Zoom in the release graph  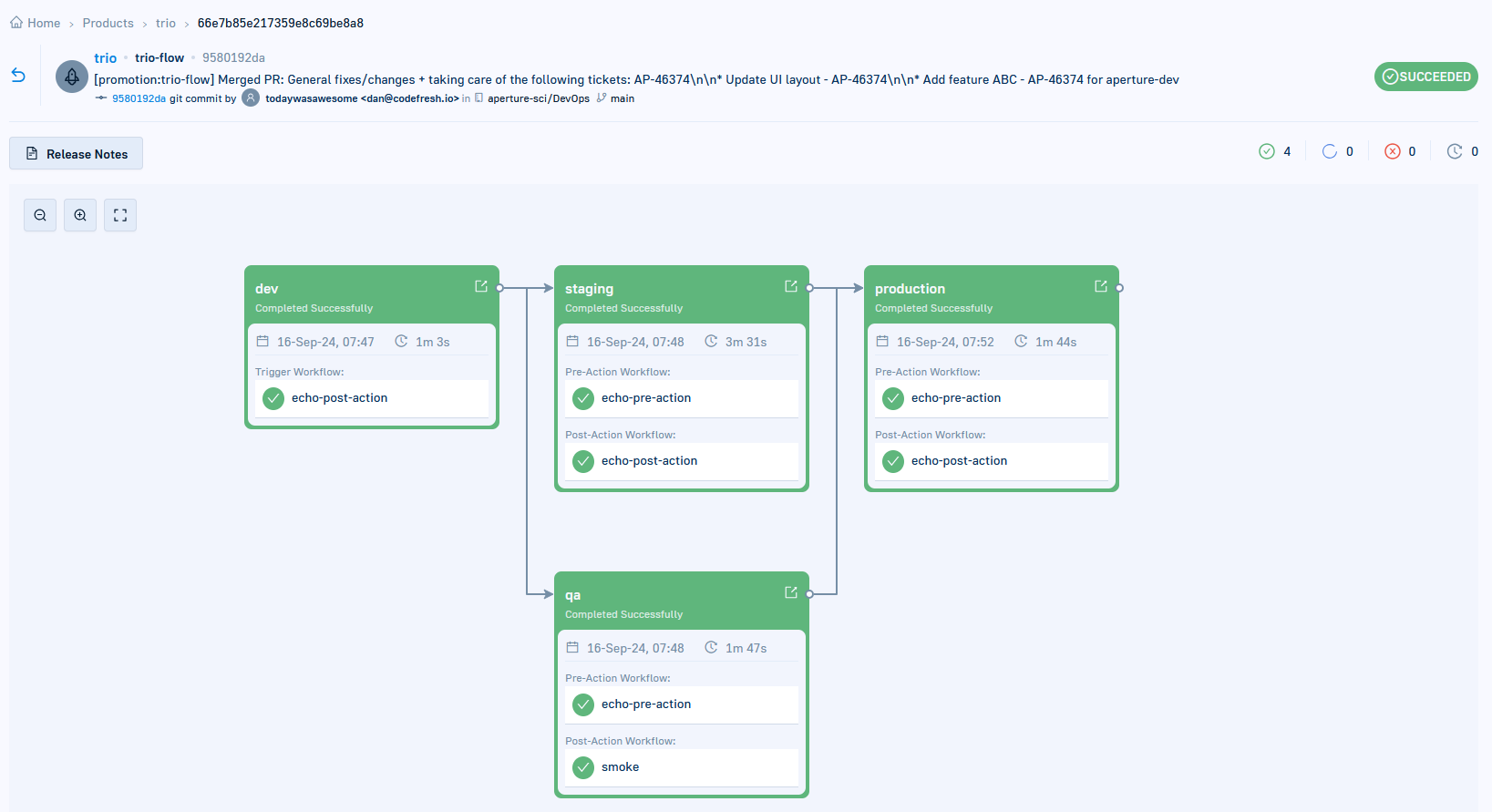[80, 215]
